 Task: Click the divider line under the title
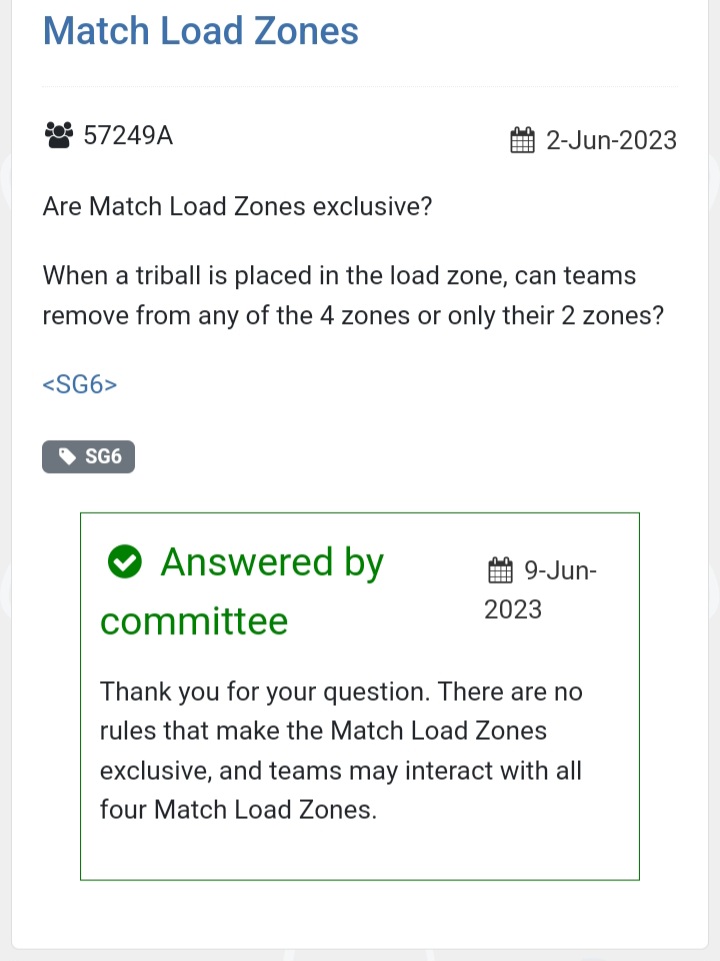point(360,87)
